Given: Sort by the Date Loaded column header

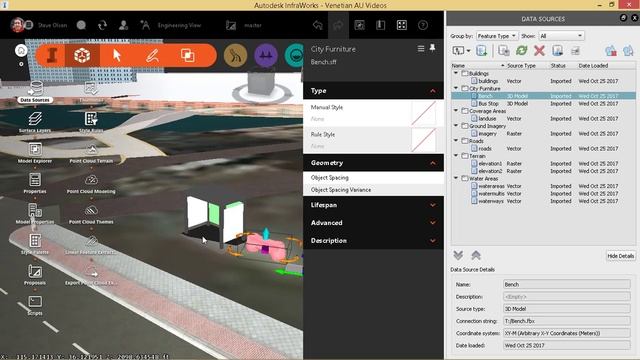Looking at the screenshot, I should click(x=593, y=65).
